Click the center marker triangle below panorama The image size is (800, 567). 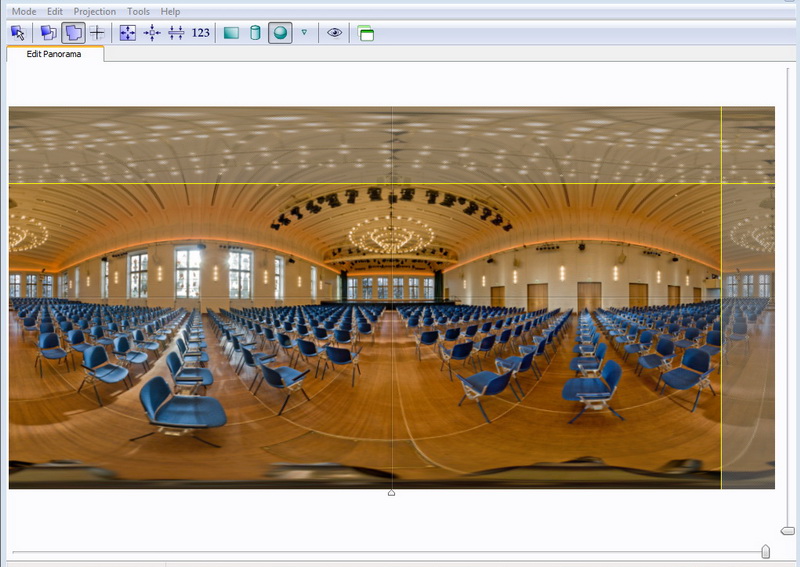[x=391, y=492]
